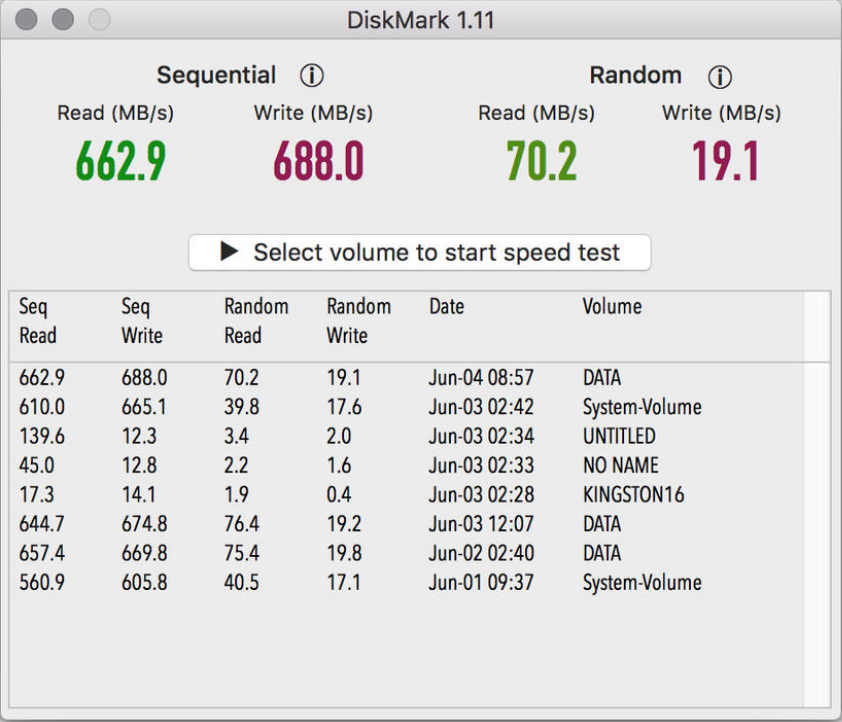Select the UNTITLED volume result row

pos(400,436)
